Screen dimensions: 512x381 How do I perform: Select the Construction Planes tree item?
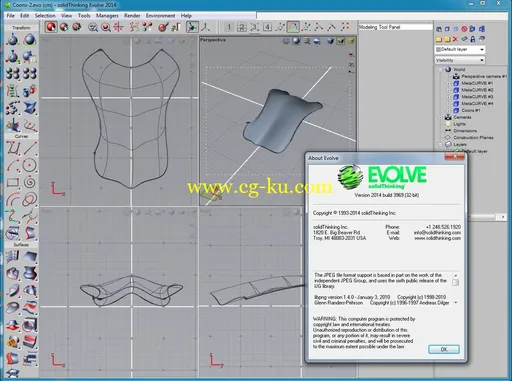(473, 138)
